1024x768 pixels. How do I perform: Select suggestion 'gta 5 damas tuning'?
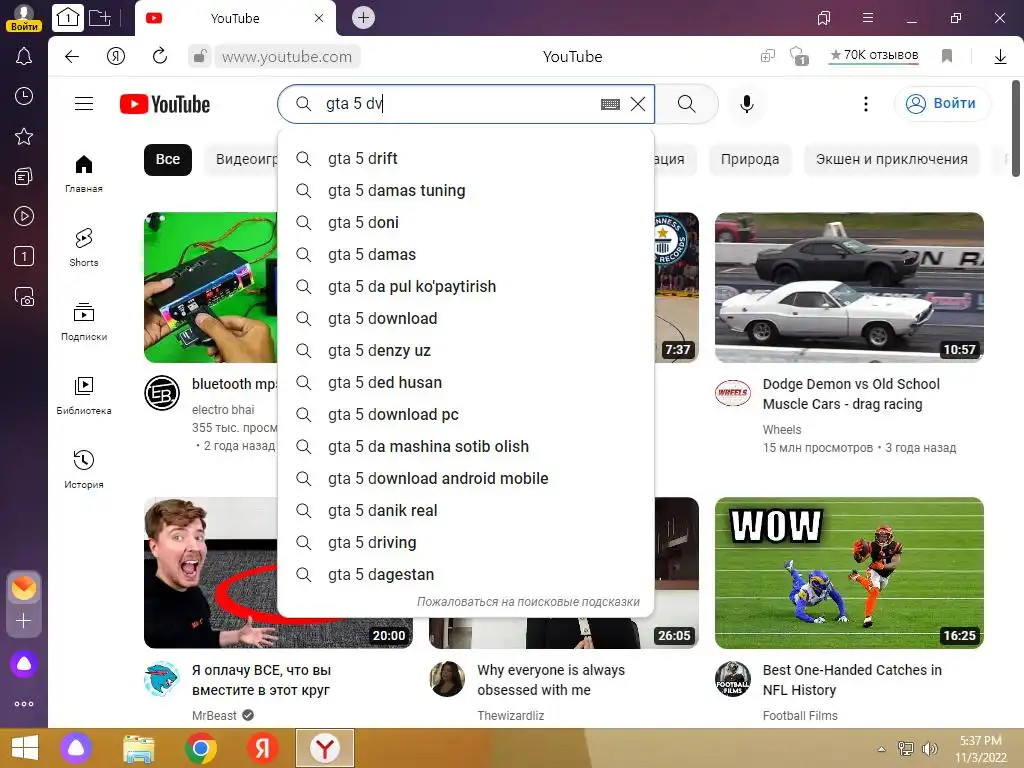466,191
